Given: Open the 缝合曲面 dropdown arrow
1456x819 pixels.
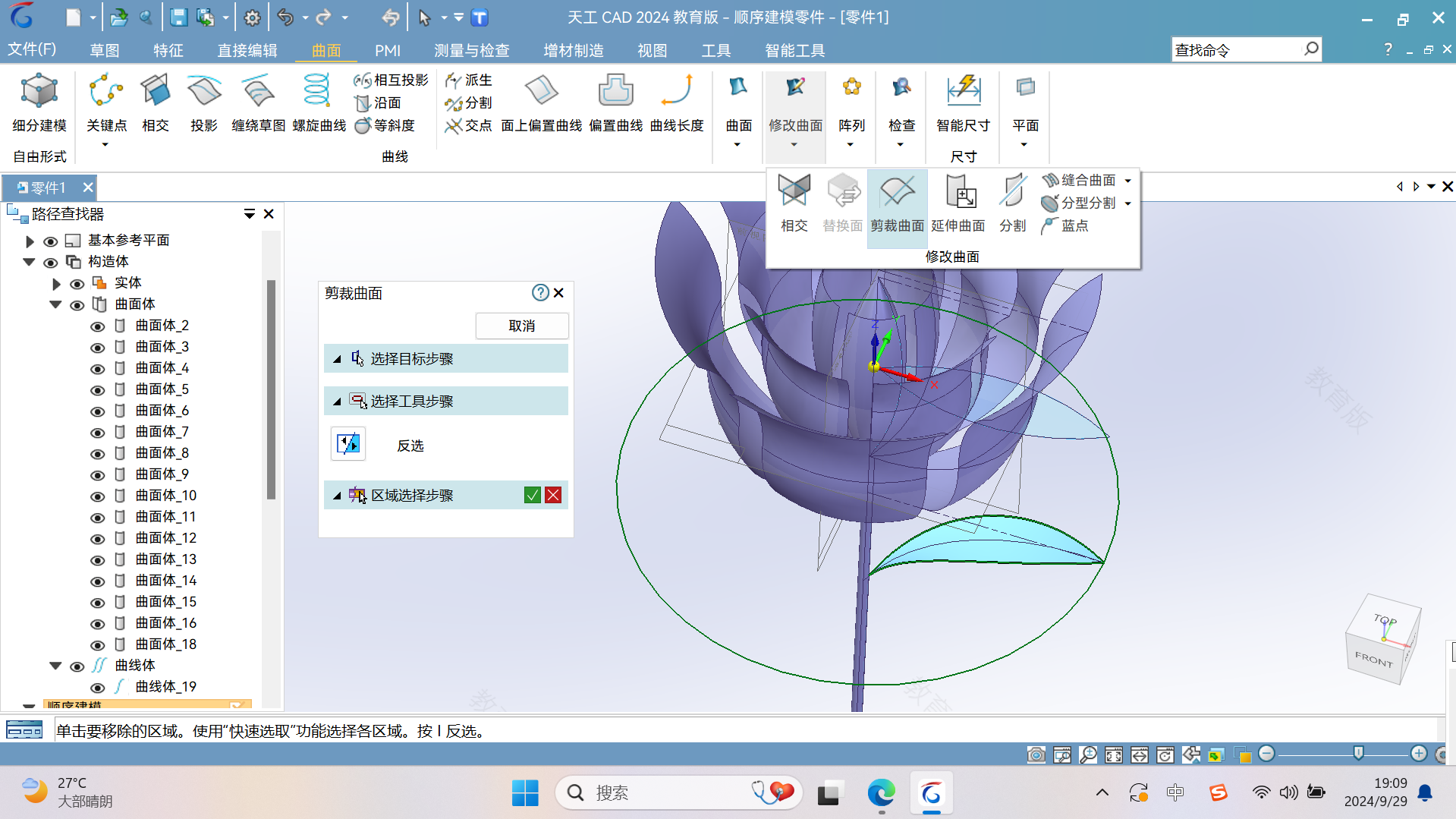Looking at the screenshot, I should (x=1128, y=181).
